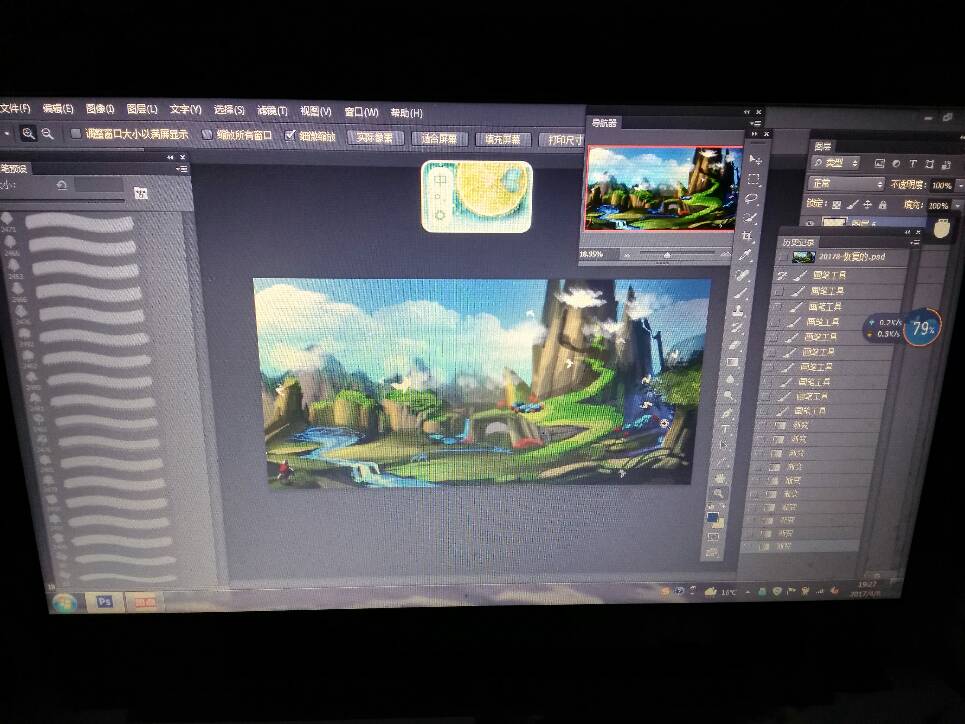Select the Zoom tool in the toolbox
Screen dimensions: 965x724
pyautogui.click(x=718, y=493)
